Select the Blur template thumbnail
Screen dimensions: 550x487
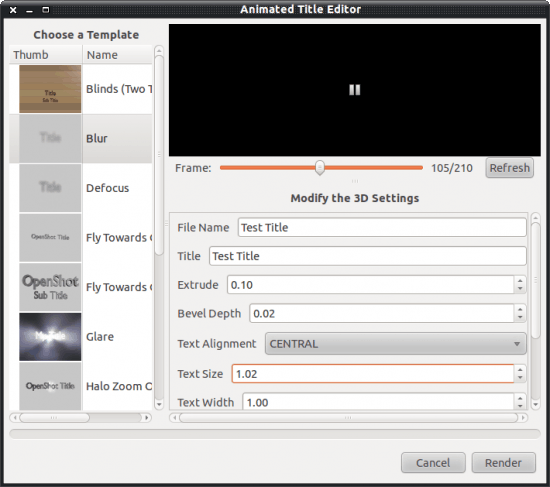click(50, 139)
